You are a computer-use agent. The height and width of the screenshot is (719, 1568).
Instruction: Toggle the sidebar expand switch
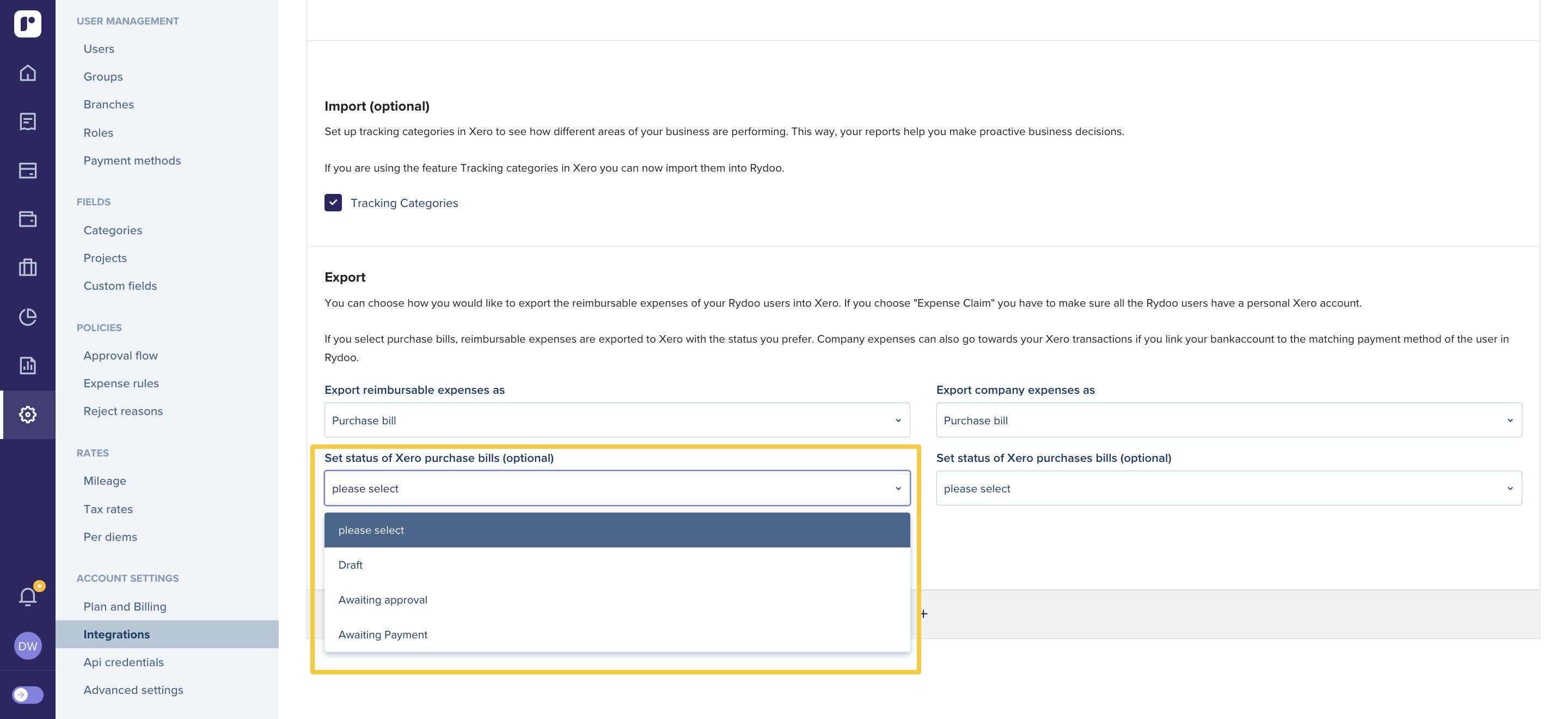tap(27, 694)
